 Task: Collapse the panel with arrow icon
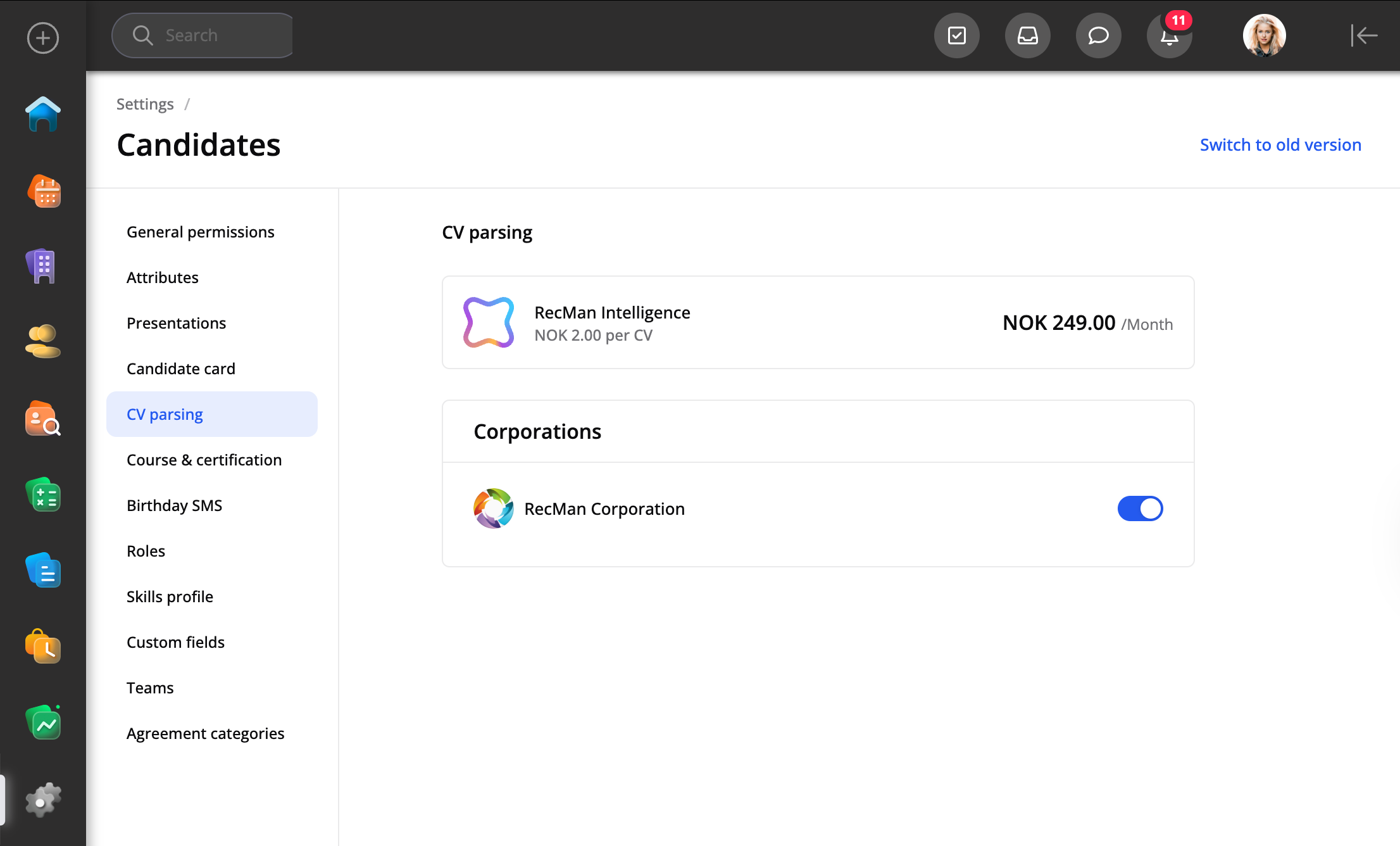(x=1363, y=36)
